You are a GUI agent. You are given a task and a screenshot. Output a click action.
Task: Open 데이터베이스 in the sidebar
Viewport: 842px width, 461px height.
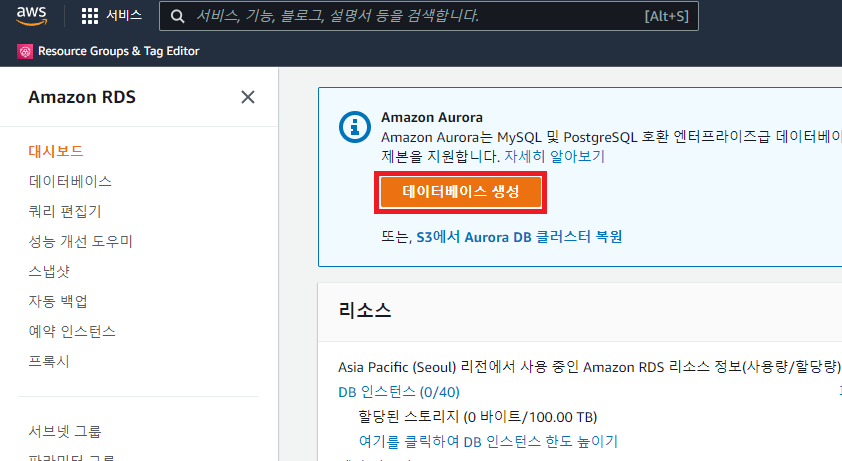(x=70, y=181)
